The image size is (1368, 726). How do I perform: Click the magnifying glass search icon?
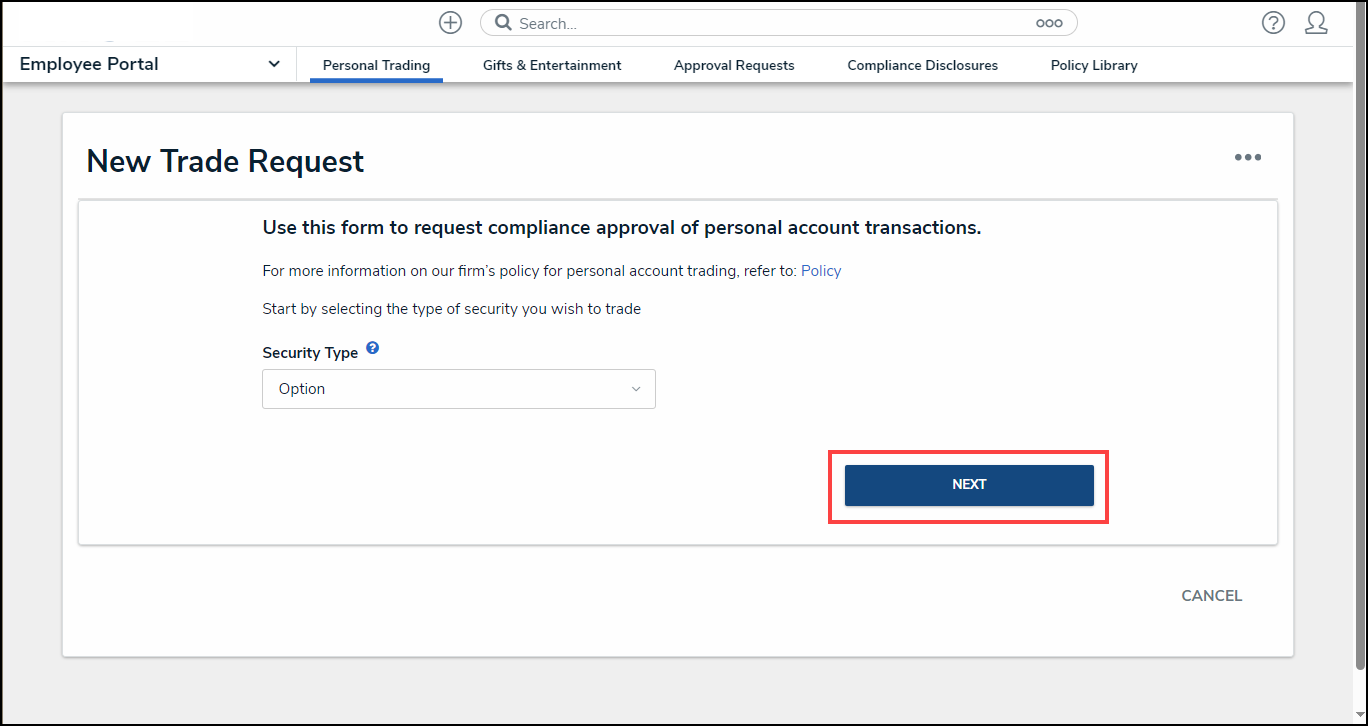click(x=503, y=23)
